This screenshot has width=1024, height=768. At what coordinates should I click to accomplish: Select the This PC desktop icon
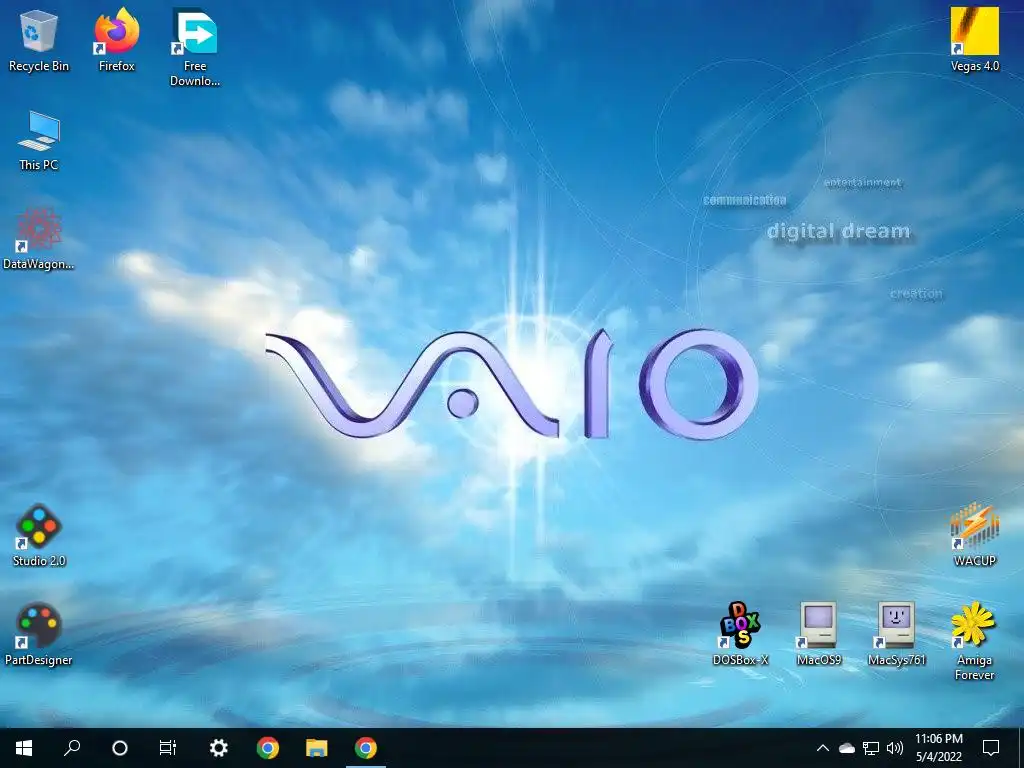coord(39,140)
